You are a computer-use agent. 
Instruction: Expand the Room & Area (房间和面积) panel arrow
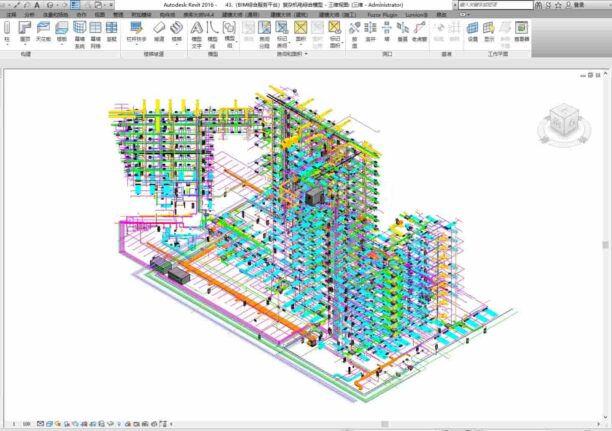306,54
